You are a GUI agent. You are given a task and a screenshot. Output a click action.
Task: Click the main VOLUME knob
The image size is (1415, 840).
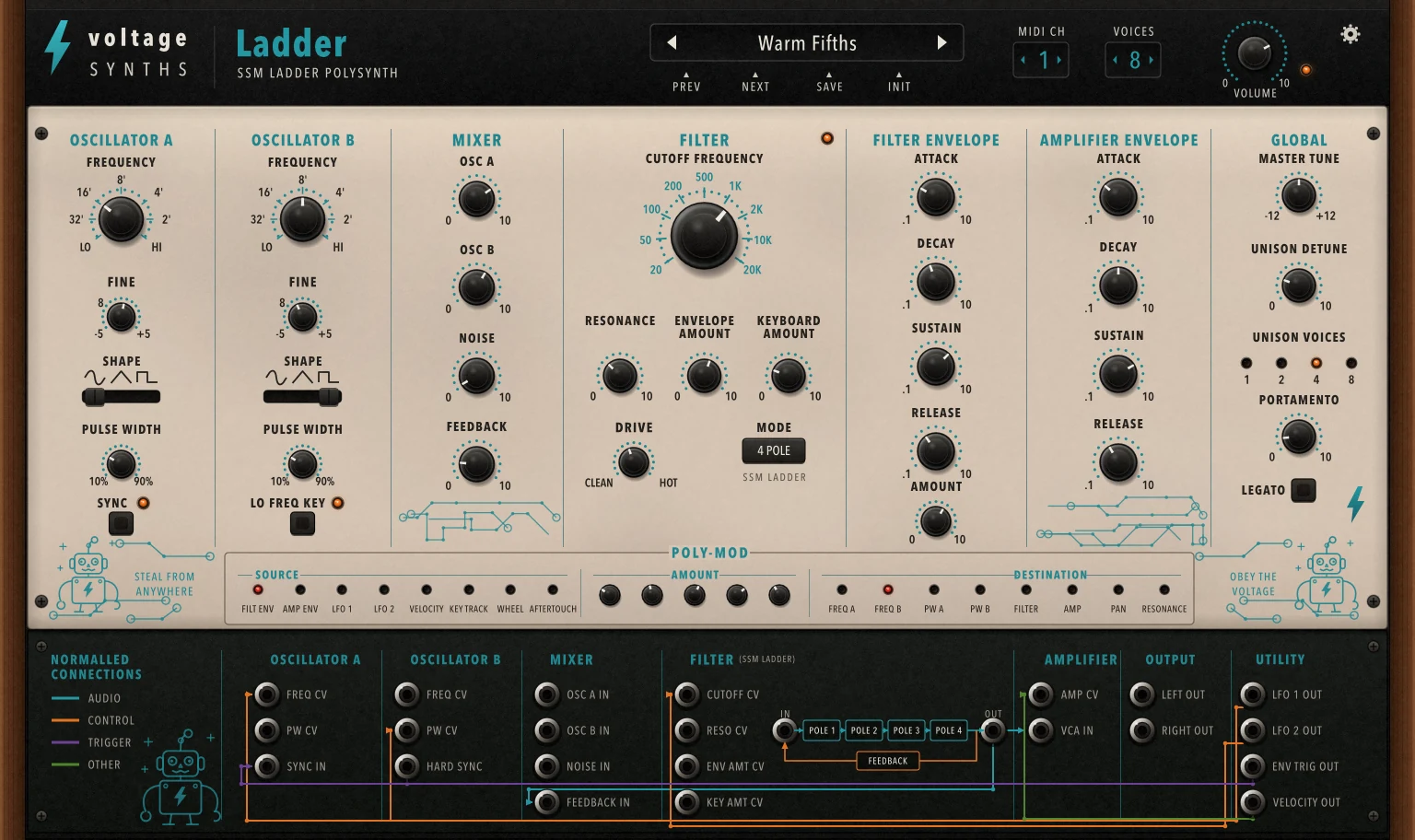pos(1254,53)
